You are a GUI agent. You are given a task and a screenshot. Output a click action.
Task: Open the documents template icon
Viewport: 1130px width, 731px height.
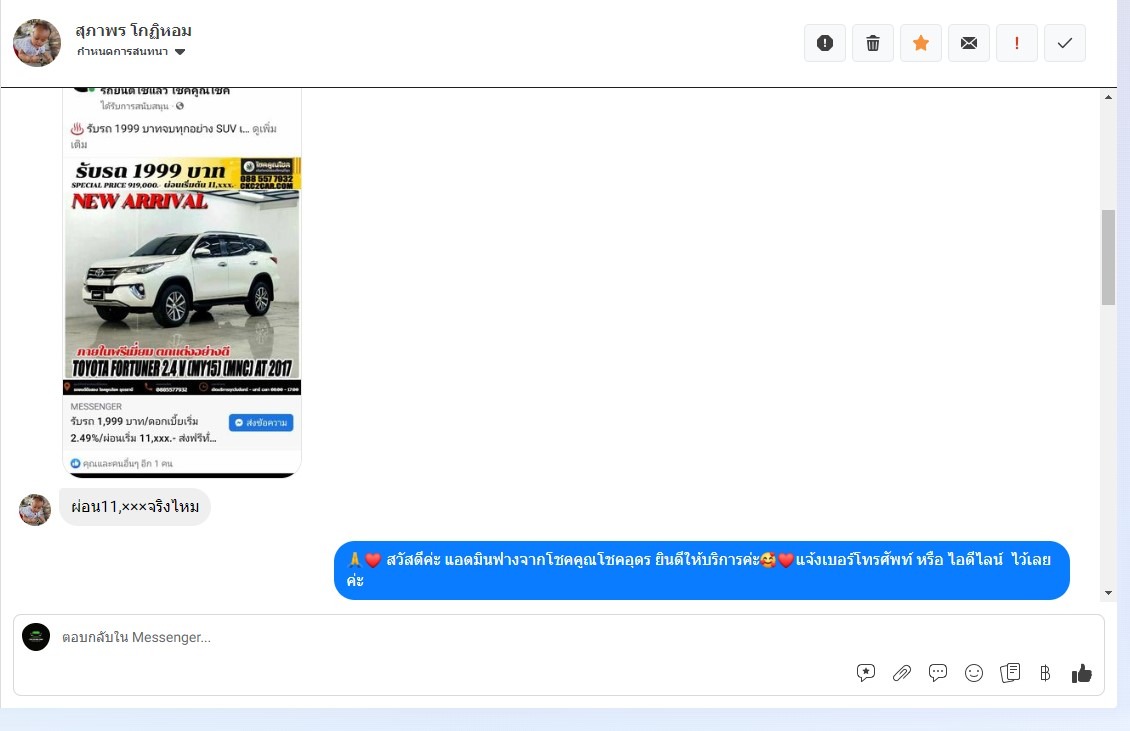coord(1010,673)
